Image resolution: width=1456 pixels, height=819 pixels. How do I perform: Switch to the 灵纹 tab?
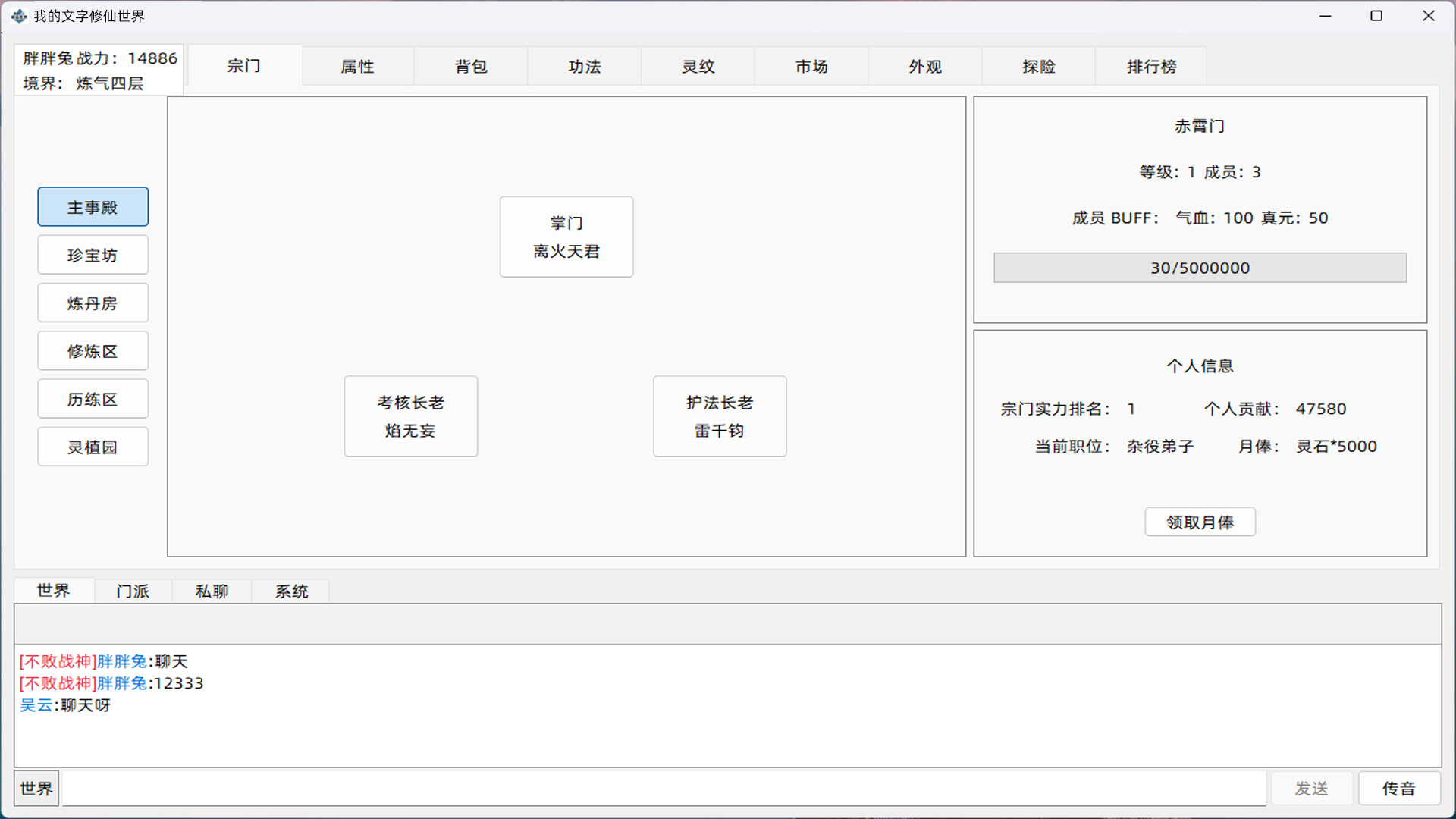(x=698, y=66)
